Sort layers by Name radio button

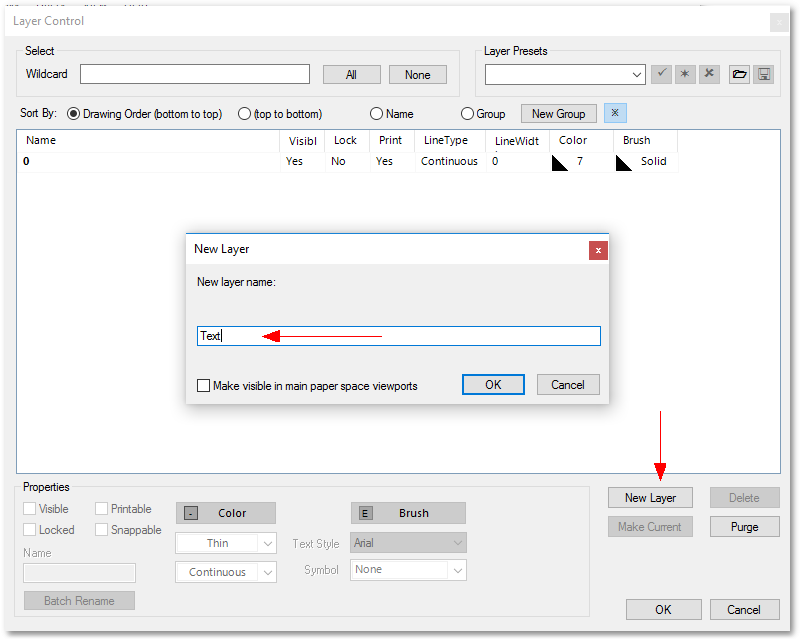click(x=376, y=114)
